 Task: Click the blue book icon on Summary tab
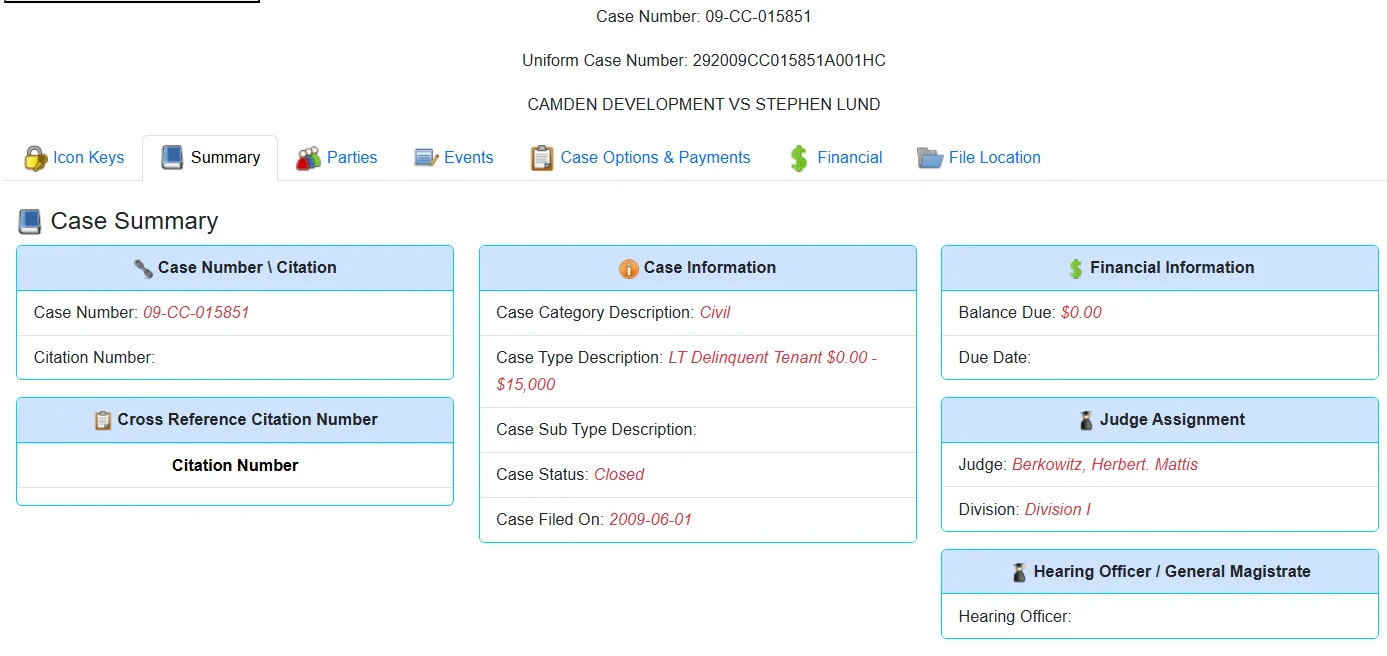coord(172,158)
